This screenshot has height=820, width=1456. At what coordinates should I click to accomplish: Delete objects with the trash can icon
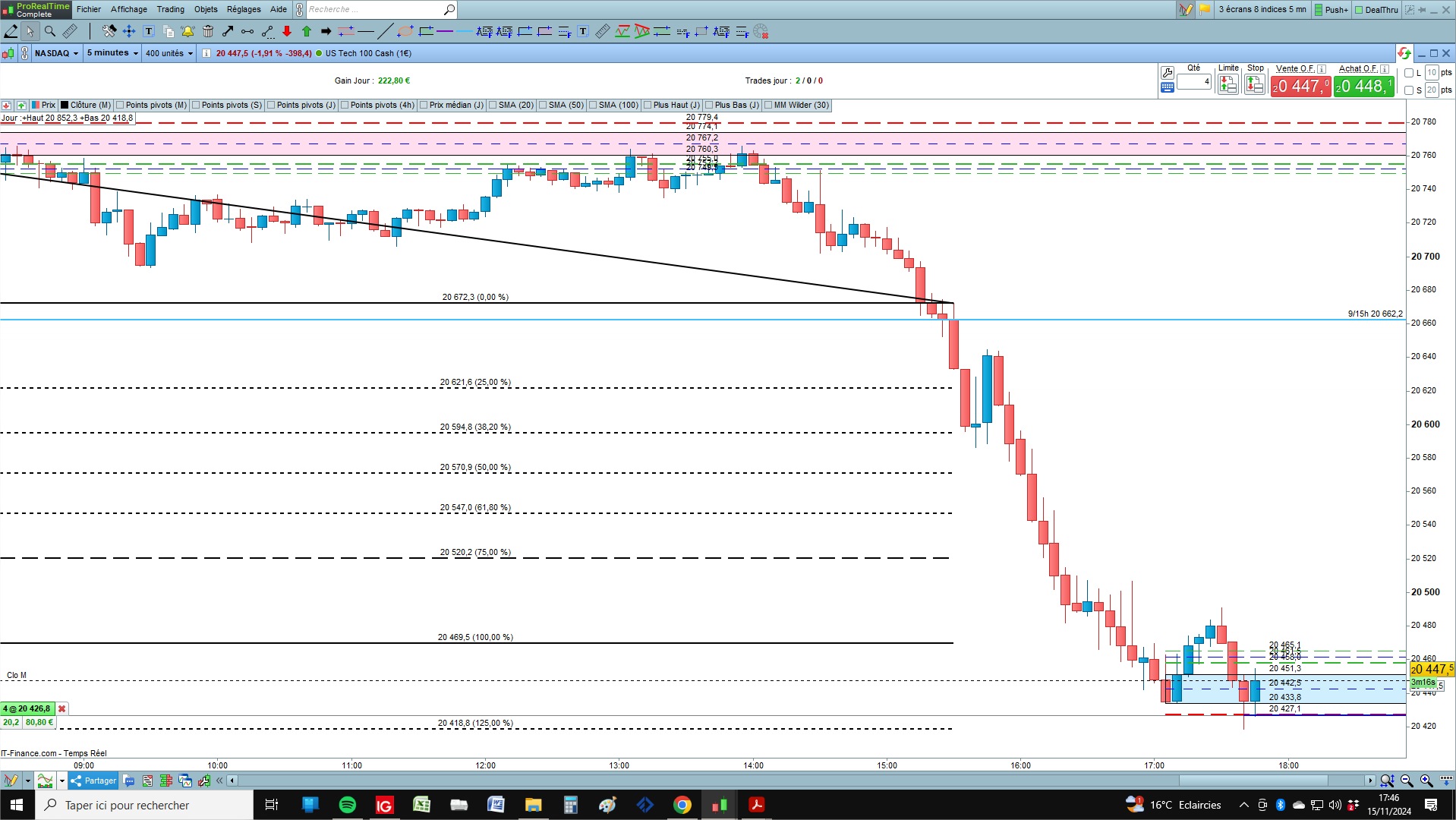tap(208, 31)
